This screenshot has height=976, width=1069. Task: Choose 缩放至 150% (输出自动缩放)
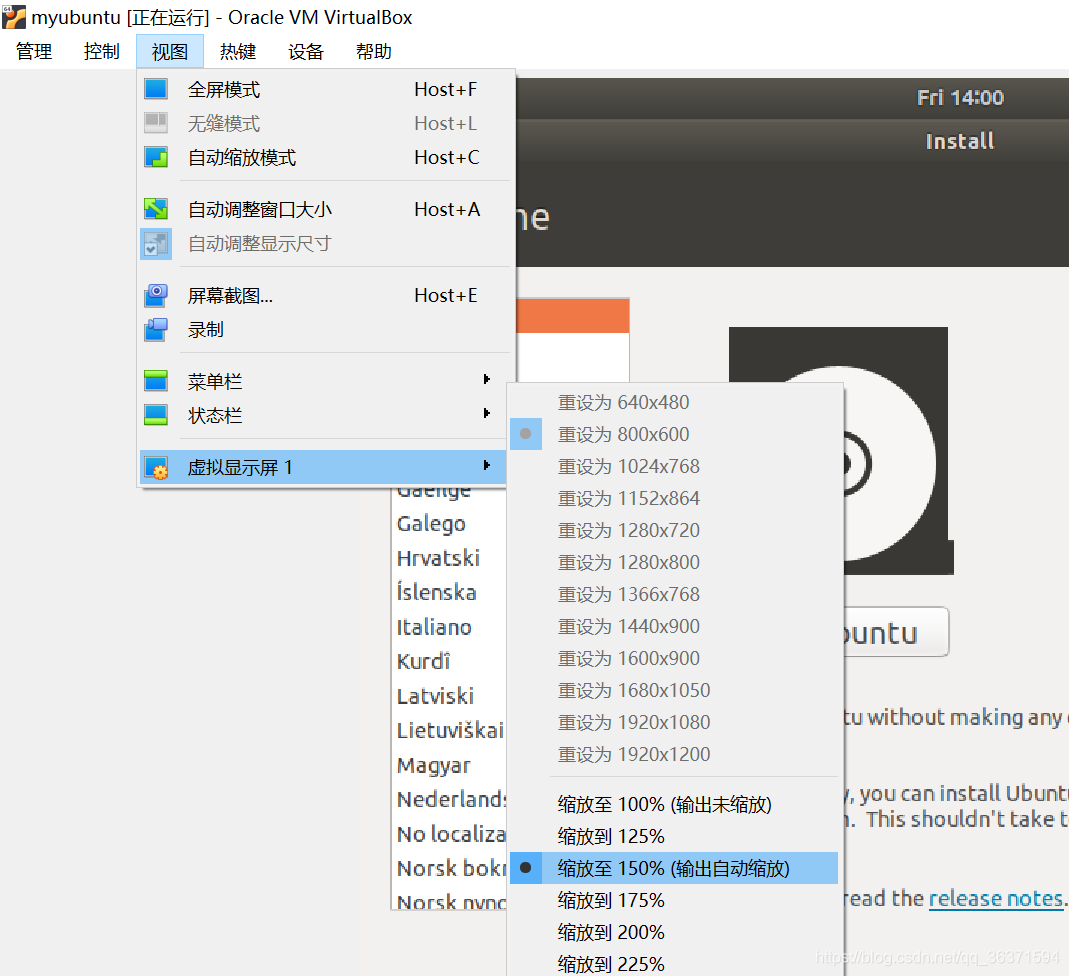pos(674,868)
